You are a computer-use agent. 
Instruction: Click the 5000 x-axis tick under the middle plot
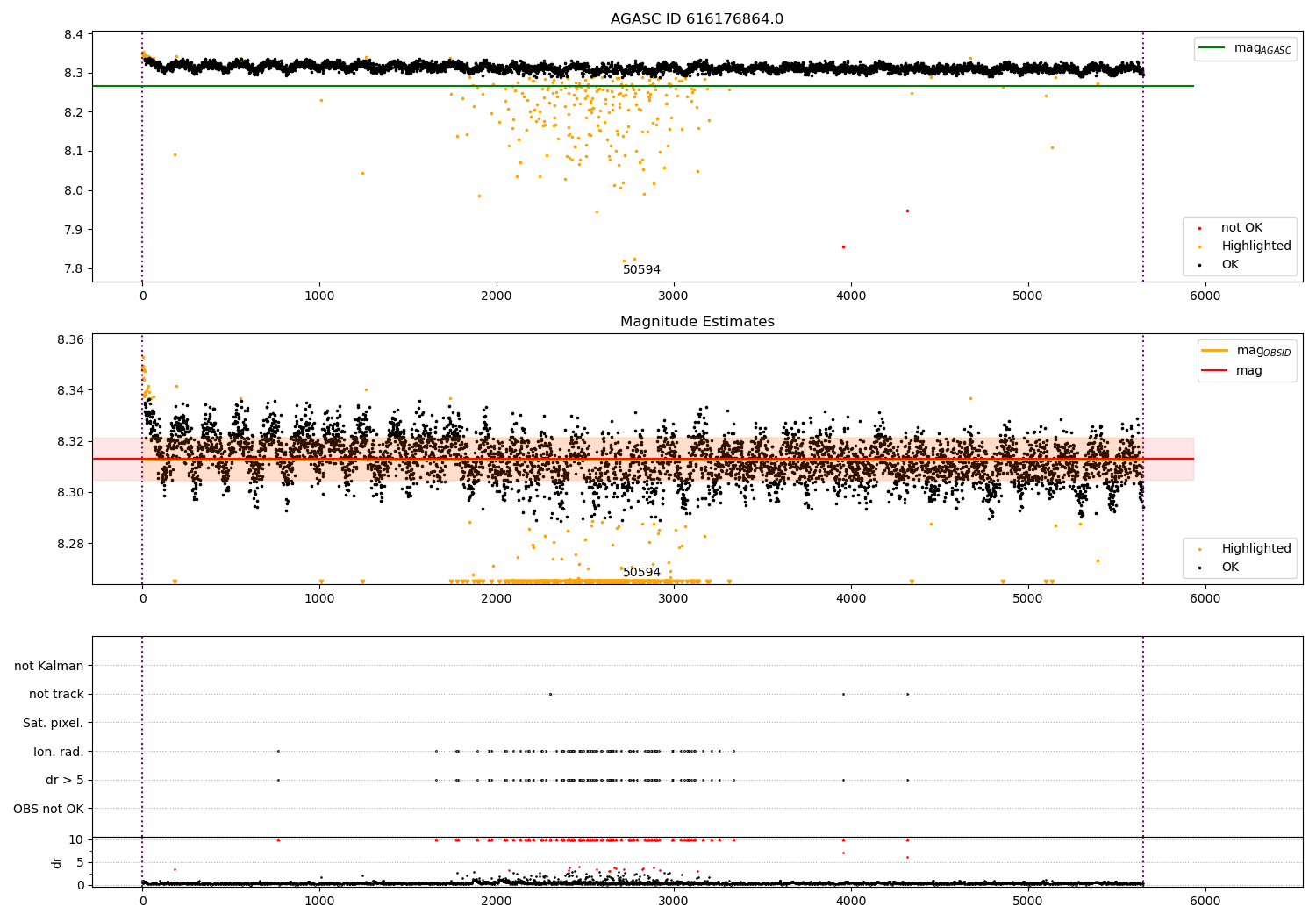[1027, 599]
